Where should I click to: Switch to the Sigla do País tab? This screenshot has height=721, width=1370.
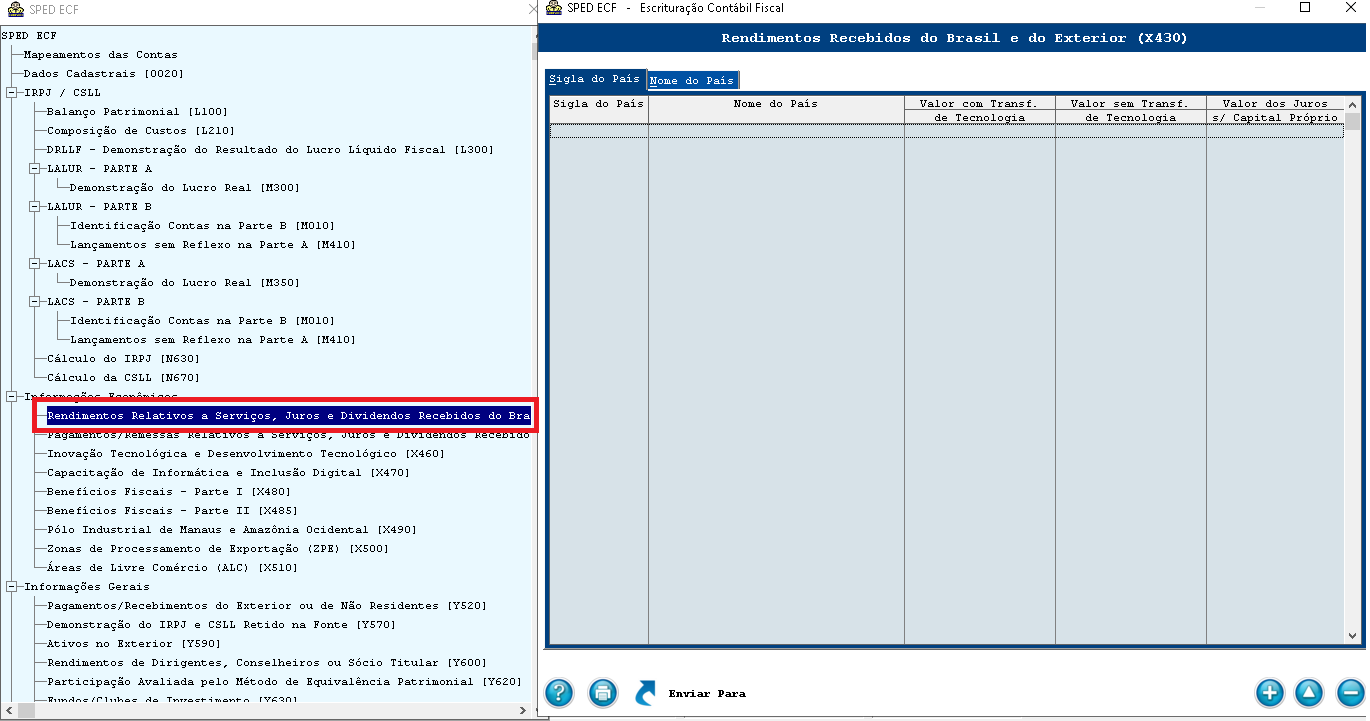[x=594, y=79]
